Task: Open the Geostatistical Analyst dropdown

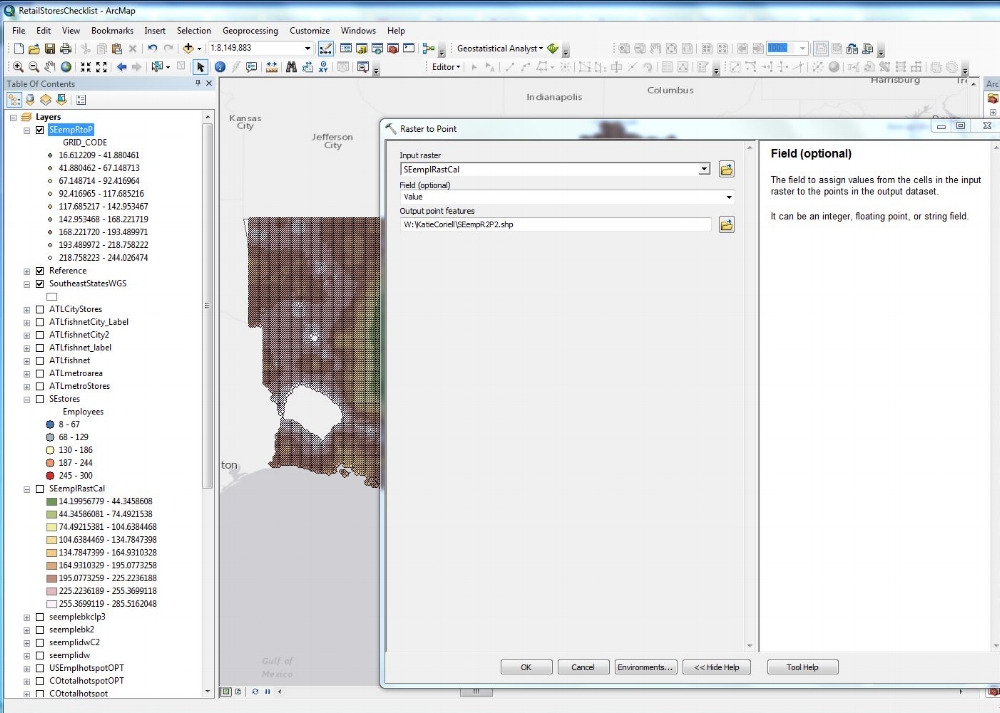Action: point(500,48)
